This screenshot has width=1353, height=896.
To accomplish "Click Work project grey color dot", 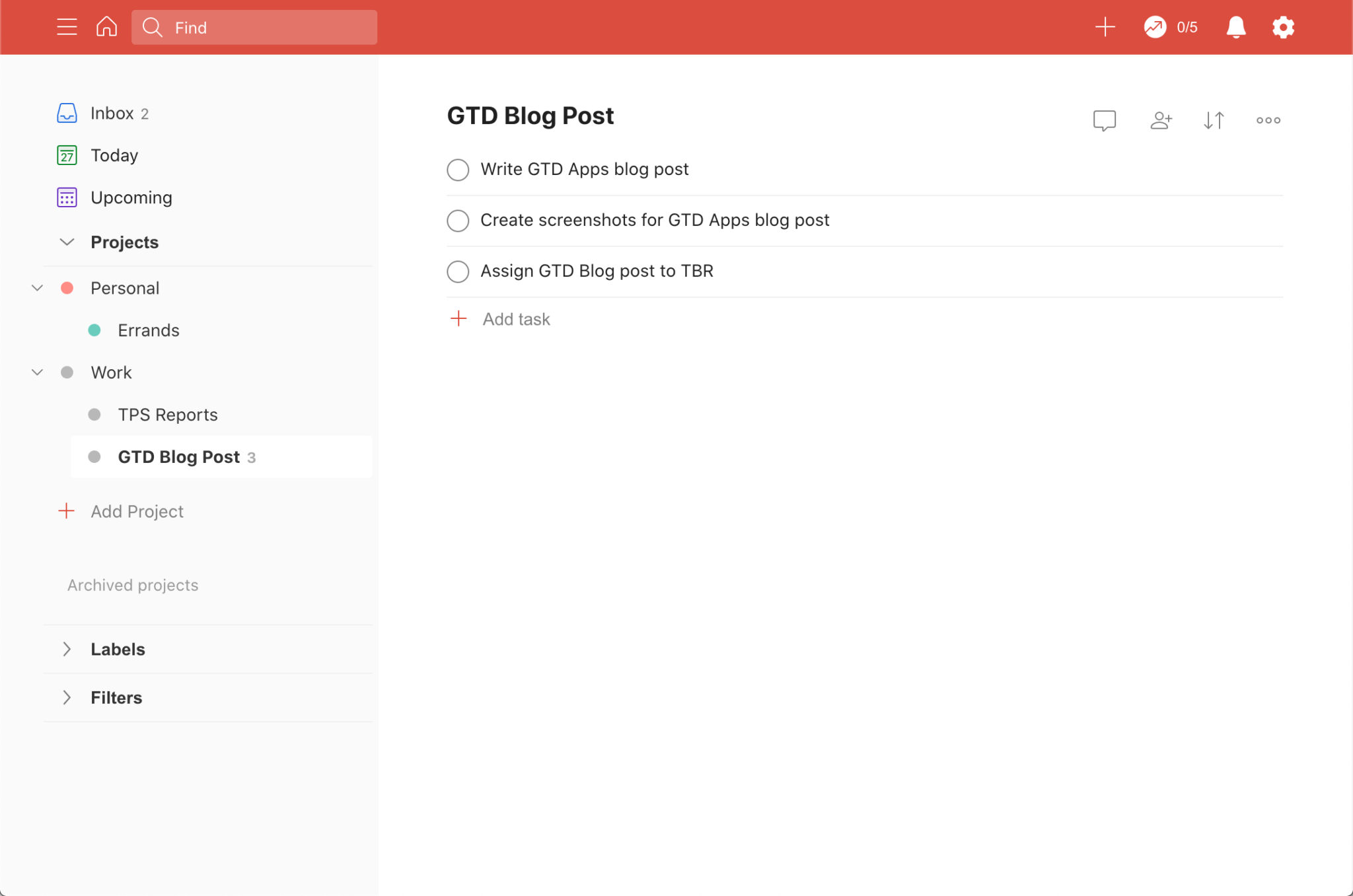I will tap(67, 372).
